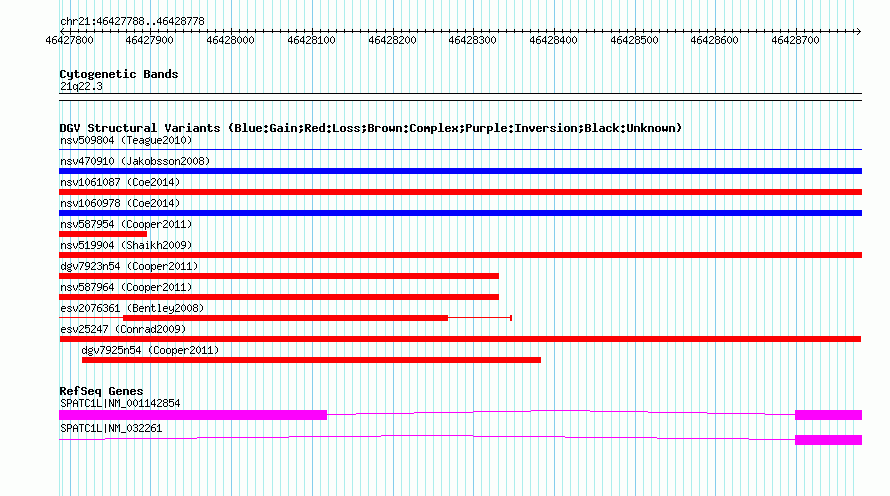Click the esv2076361 thin outer-boundary end marker

coord(511,318)
